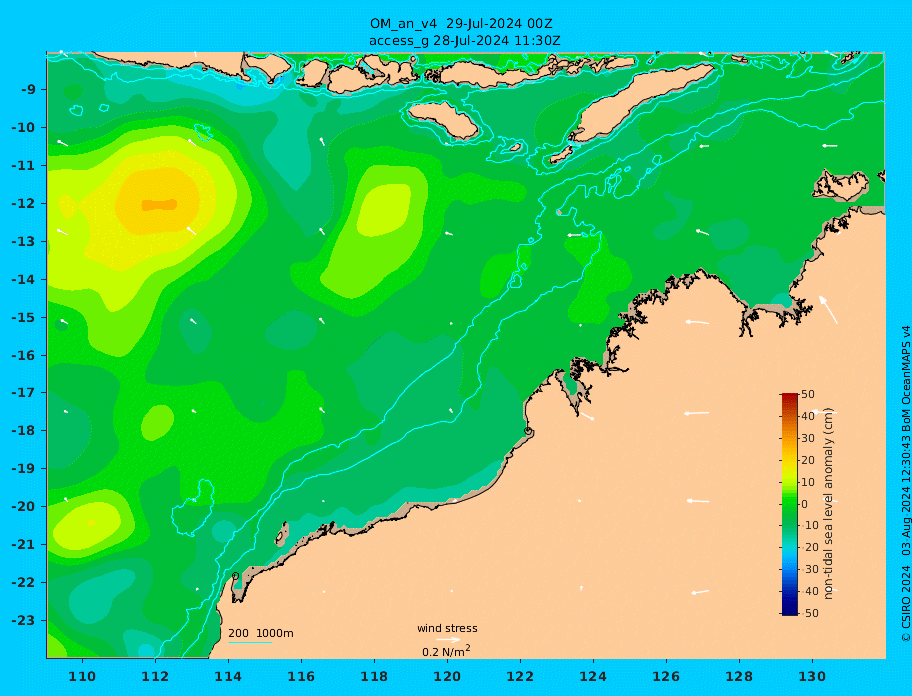
Task: Click latitude axis label -15
Action: 24,317
